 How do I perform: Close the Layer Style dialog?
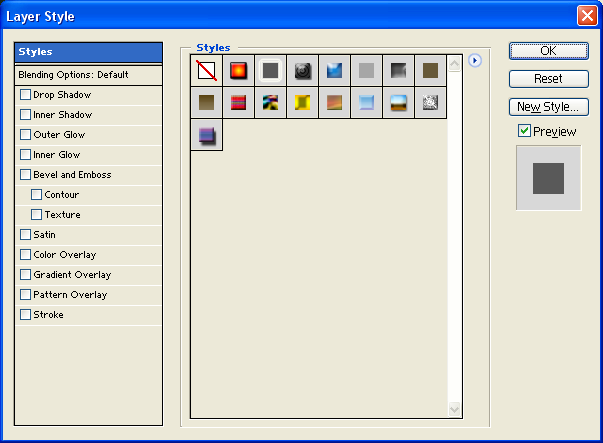tap(587, 16)
